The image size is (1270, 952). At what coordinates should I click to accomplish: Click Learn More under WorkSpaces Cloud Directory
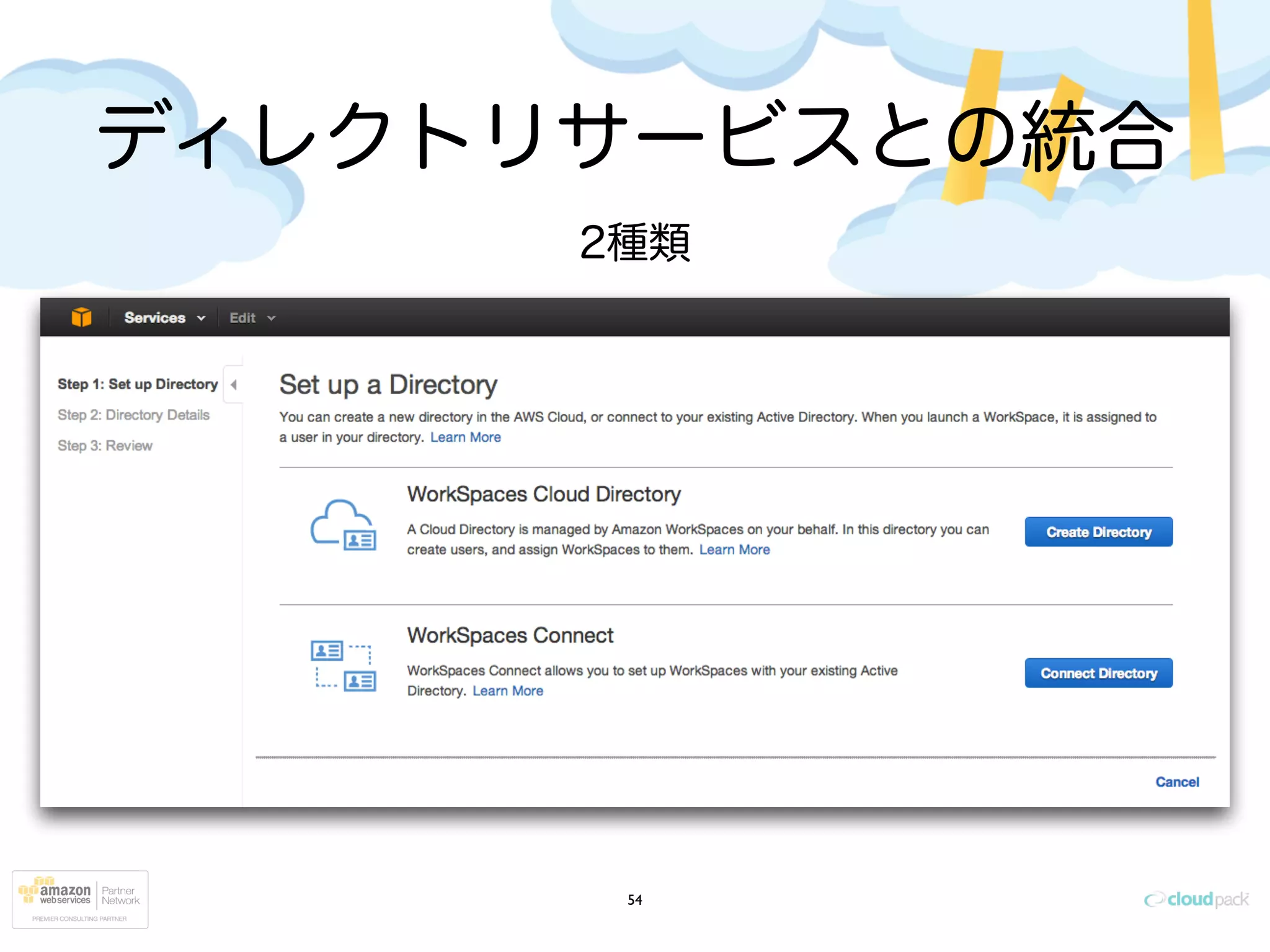coord(734,550)
